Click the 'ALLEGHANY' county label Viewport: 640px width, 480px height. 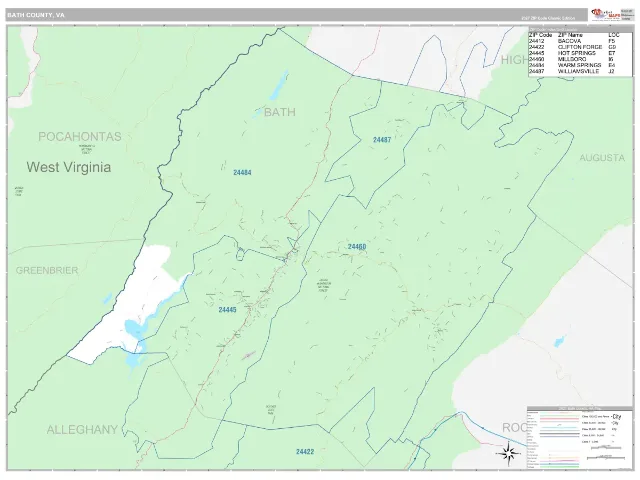(82, 429)
